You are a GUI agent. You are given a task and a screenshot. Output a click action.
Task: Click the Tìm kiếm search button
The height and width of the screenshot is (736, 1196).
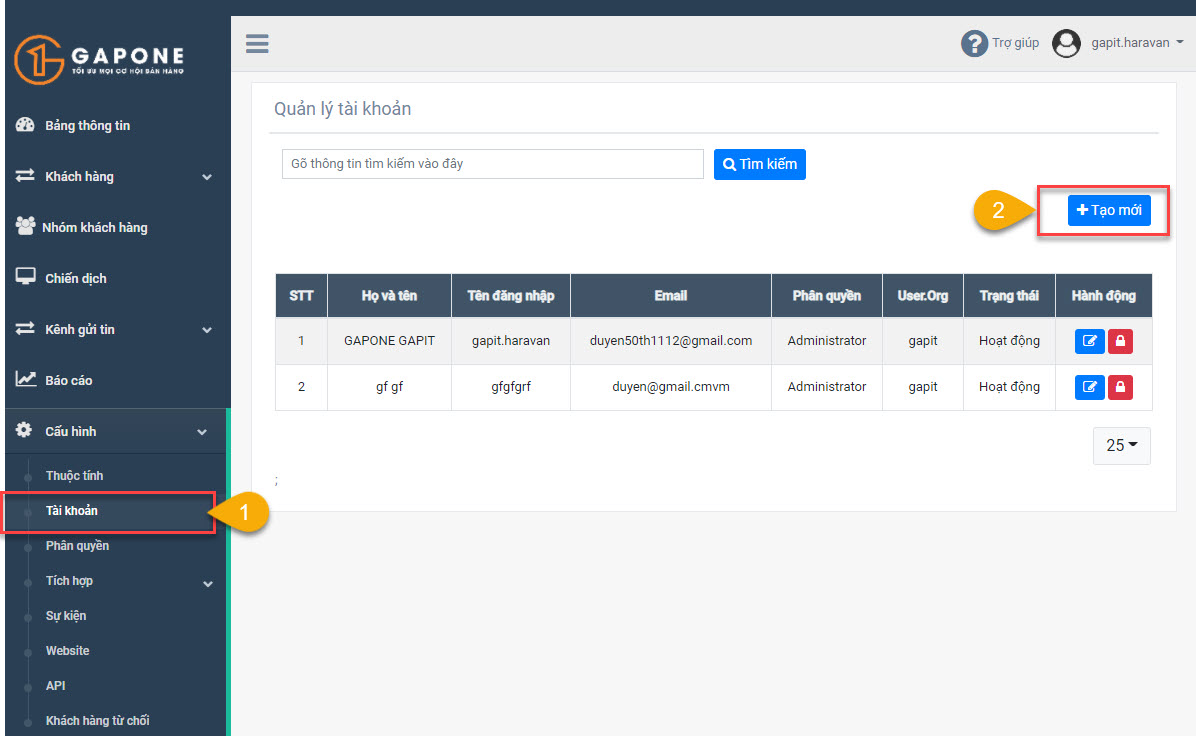point(760,164)
